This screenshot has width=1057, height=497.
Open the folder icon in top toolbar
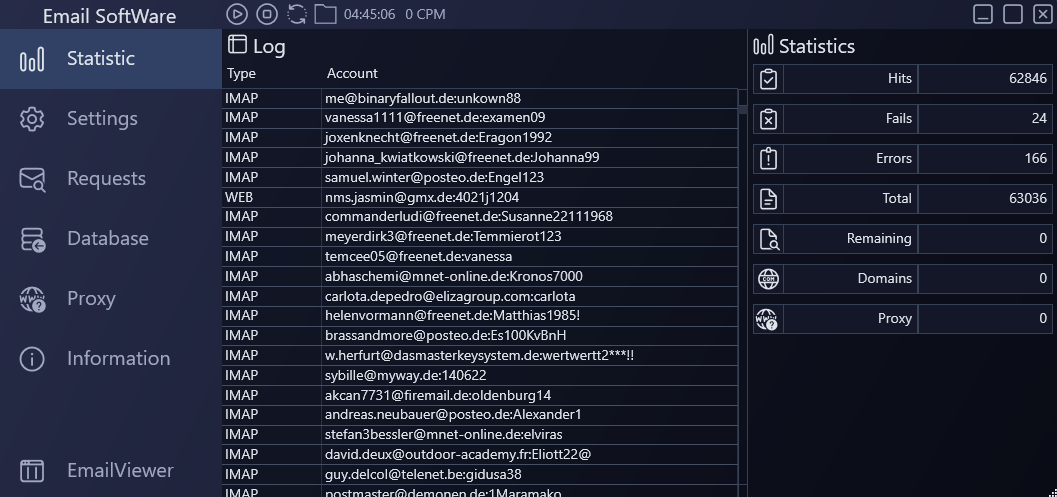[325, 14]
